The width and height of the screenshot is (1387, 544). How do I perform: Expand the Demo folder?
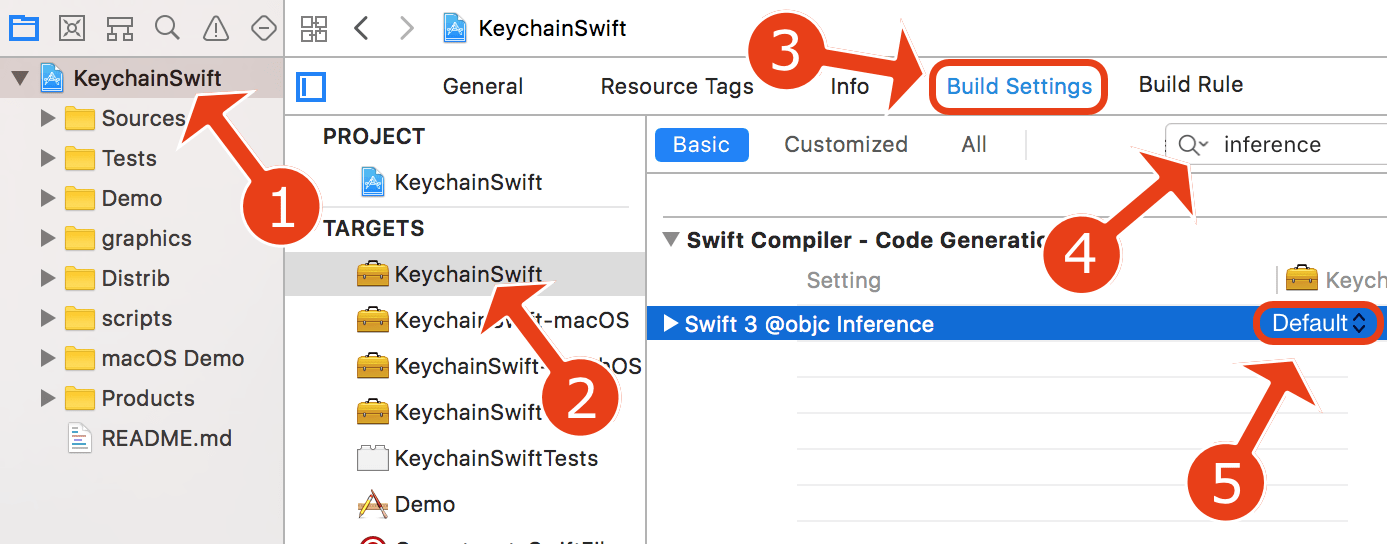(x=48, y=198)
